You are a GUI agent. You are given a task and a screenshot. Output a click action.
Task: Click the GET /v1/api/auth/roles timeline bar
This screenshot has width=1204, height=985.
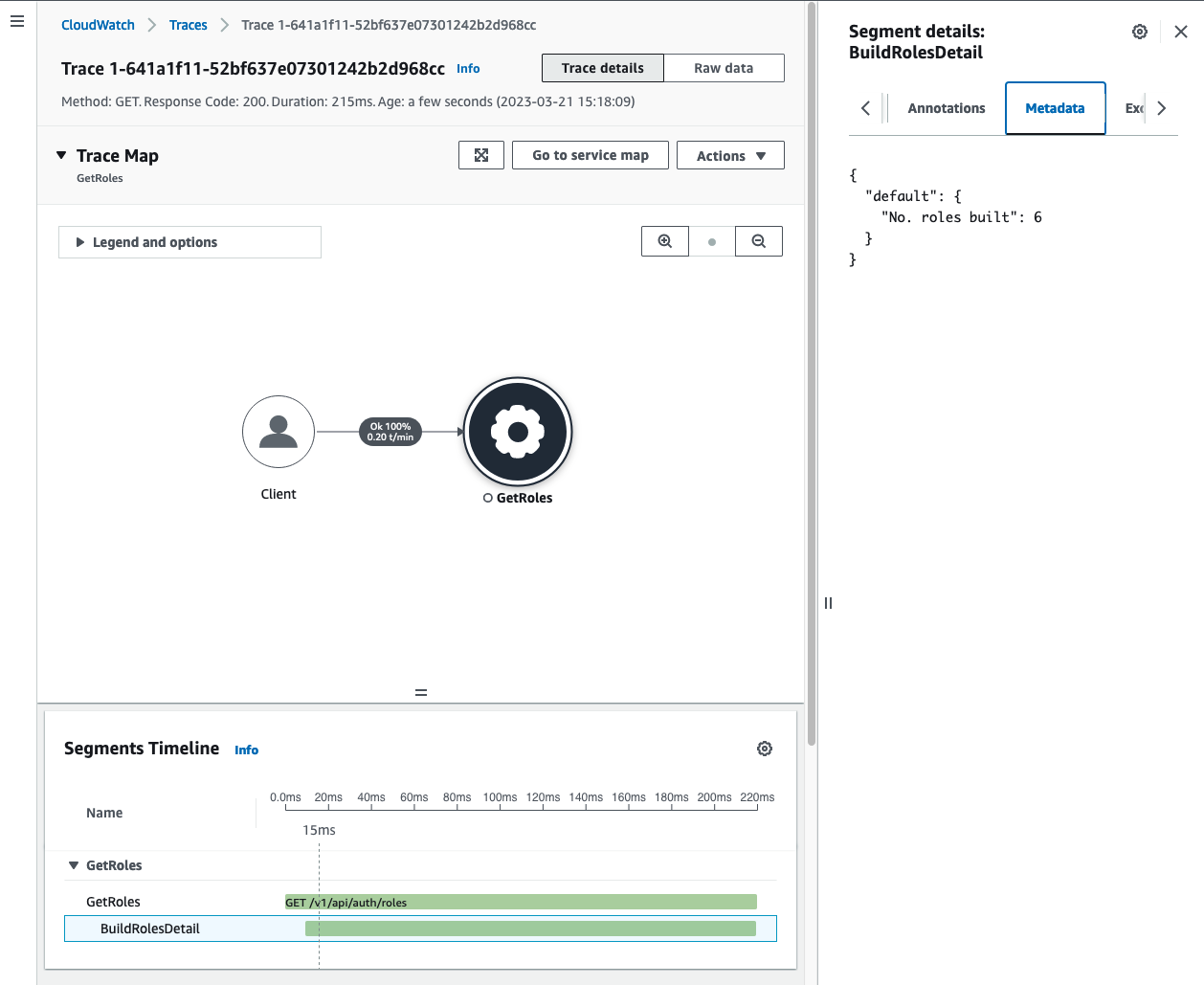point(521,902)
